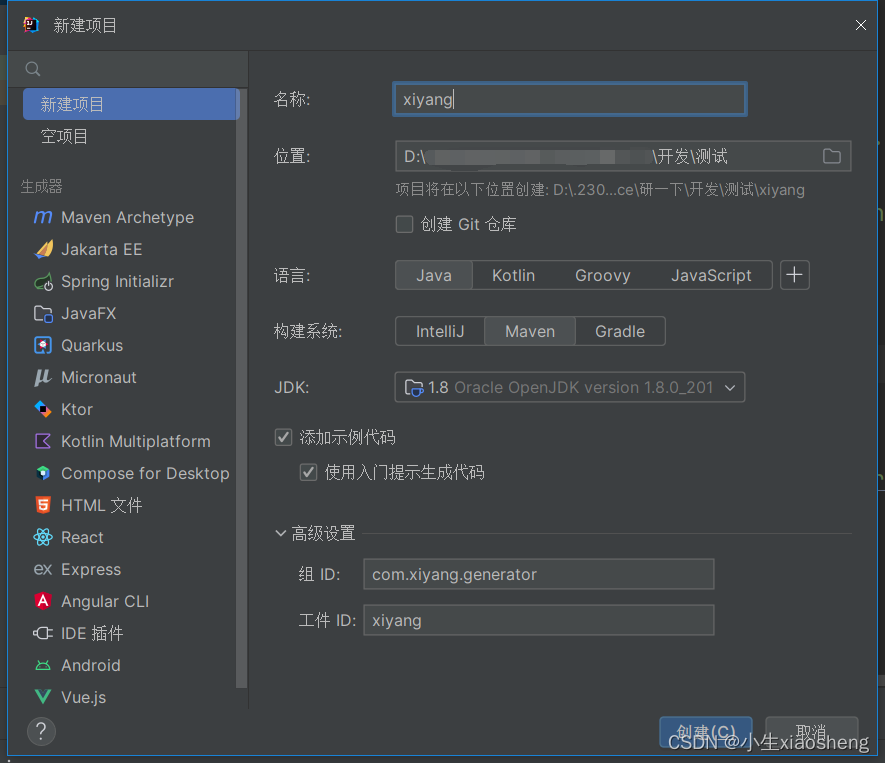Select the Angular CLI generator
Screen dimensions: 885x763
click(127, 601)
